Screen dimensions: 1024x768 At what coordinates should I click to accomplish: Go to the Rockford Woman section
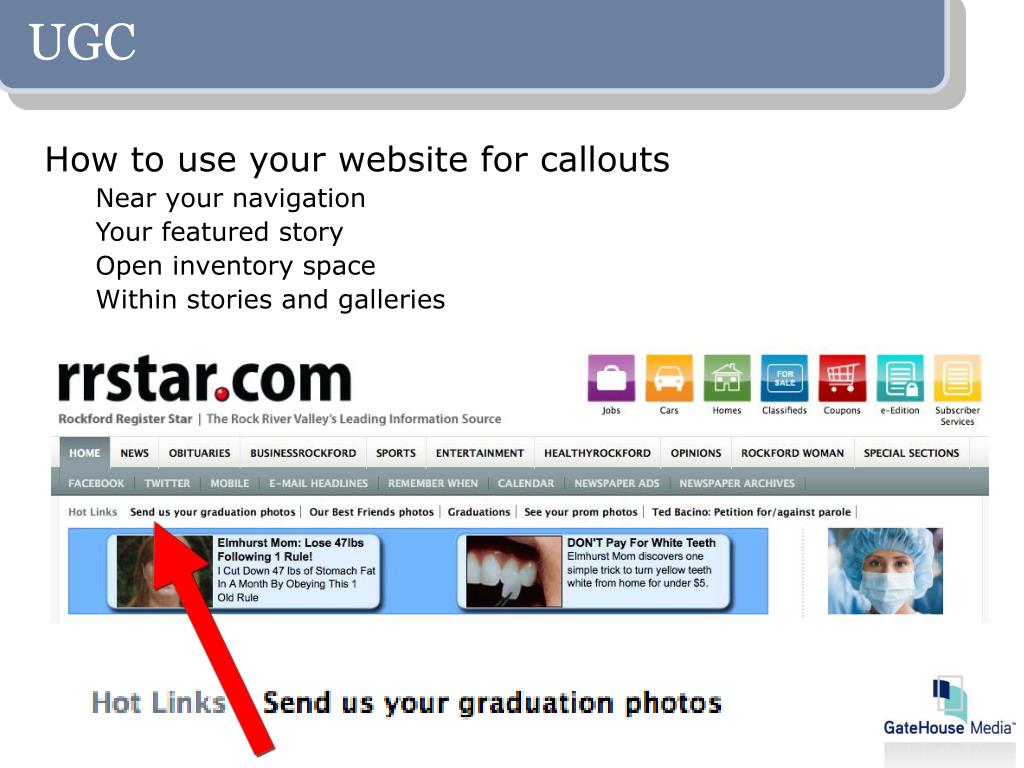point(792,453)
